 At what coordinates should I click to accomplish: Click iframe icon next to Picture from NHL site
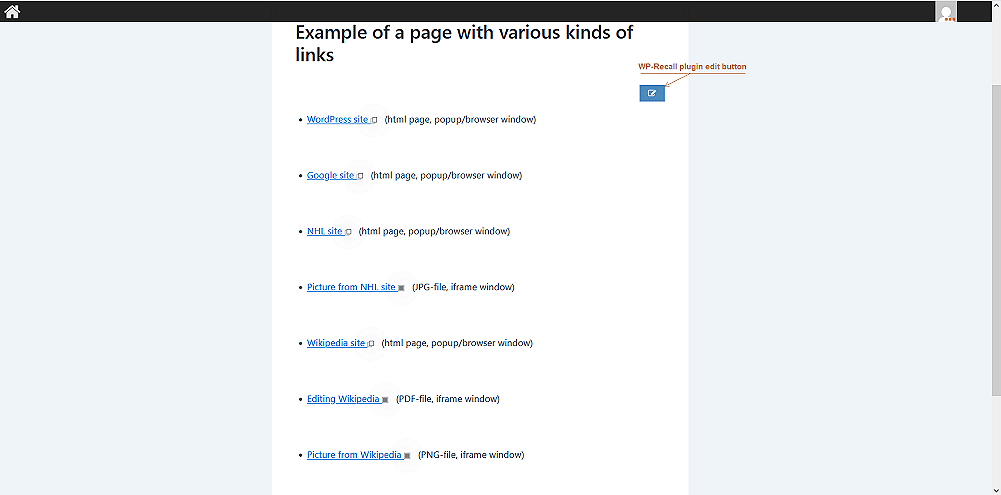pos(401,288)
